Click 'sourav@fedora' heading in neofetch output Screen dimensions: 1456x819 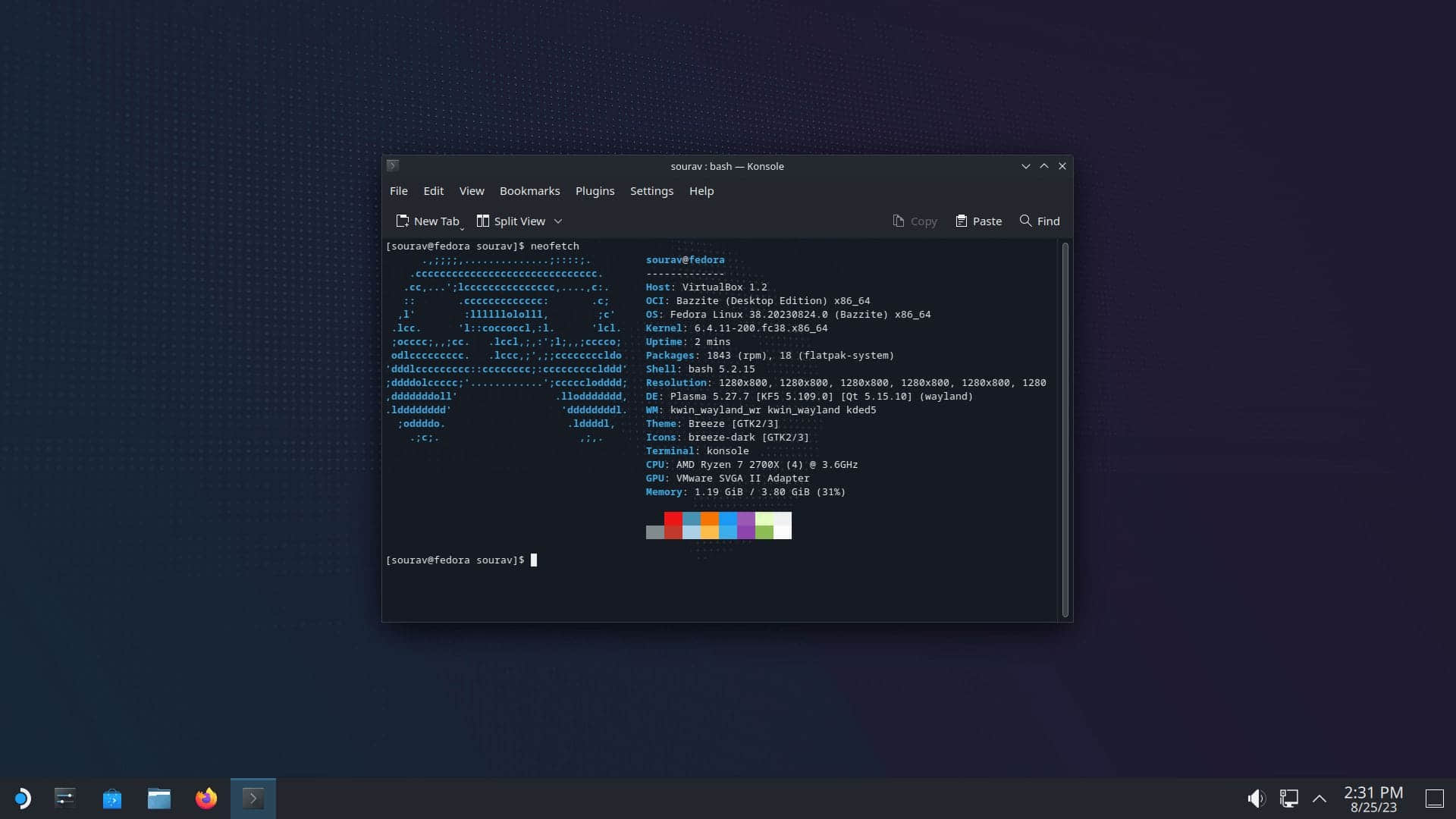pyautogui.click(x=685, y=260)
